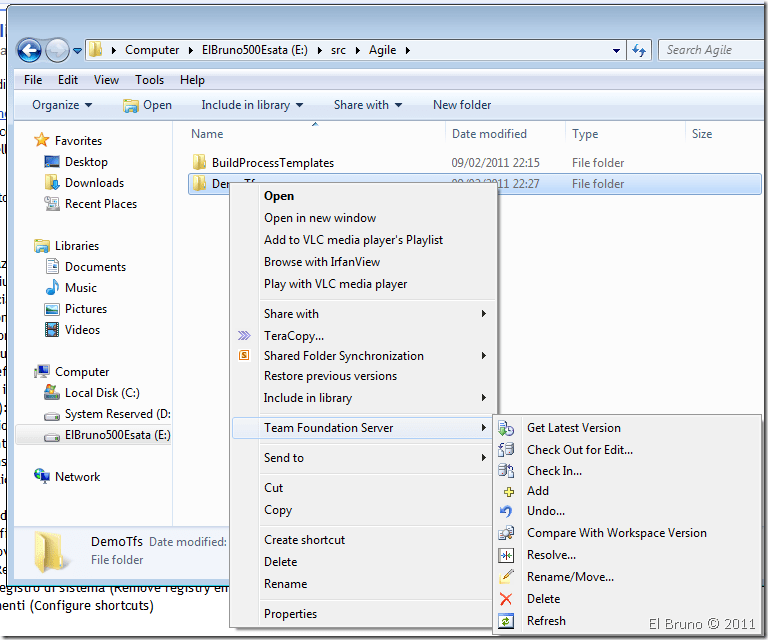Click the red X Delete icon
The image size is (768, 640).
tap(506, 599)
